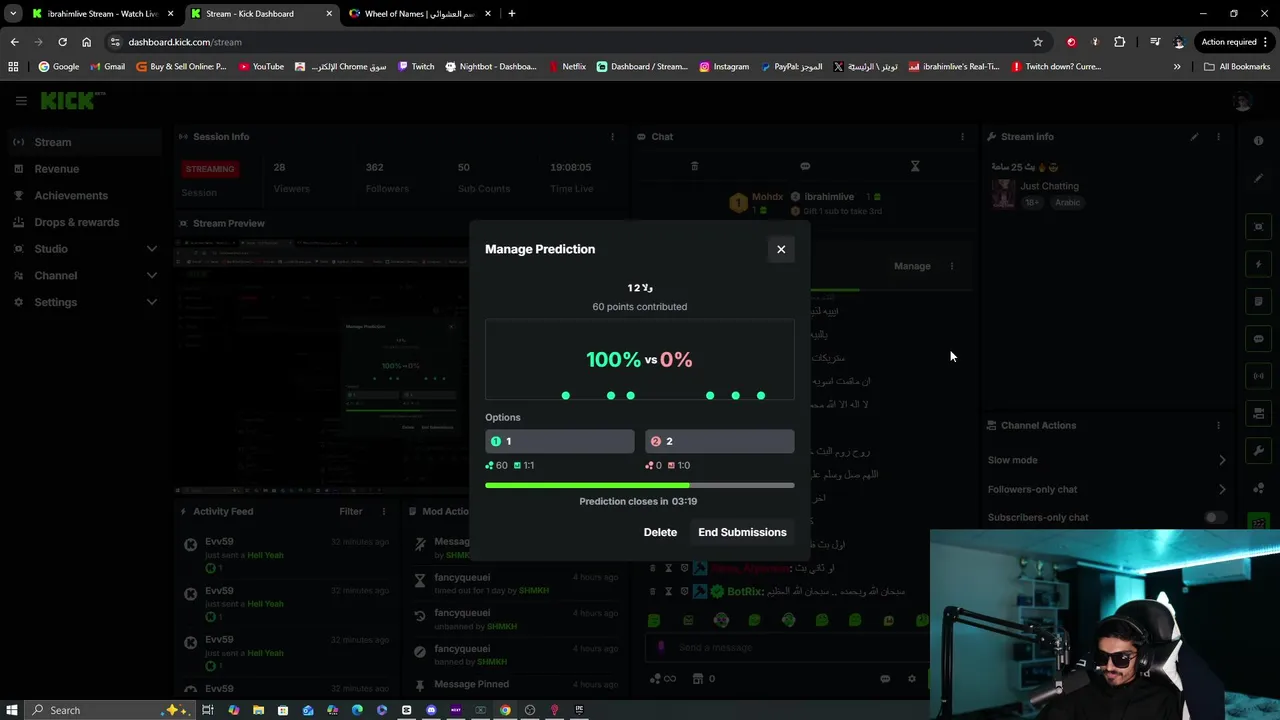Screen dimensions: 1280x720
Task: Click the user avatar in dashboard header
Action: [x=1243, y=101]
